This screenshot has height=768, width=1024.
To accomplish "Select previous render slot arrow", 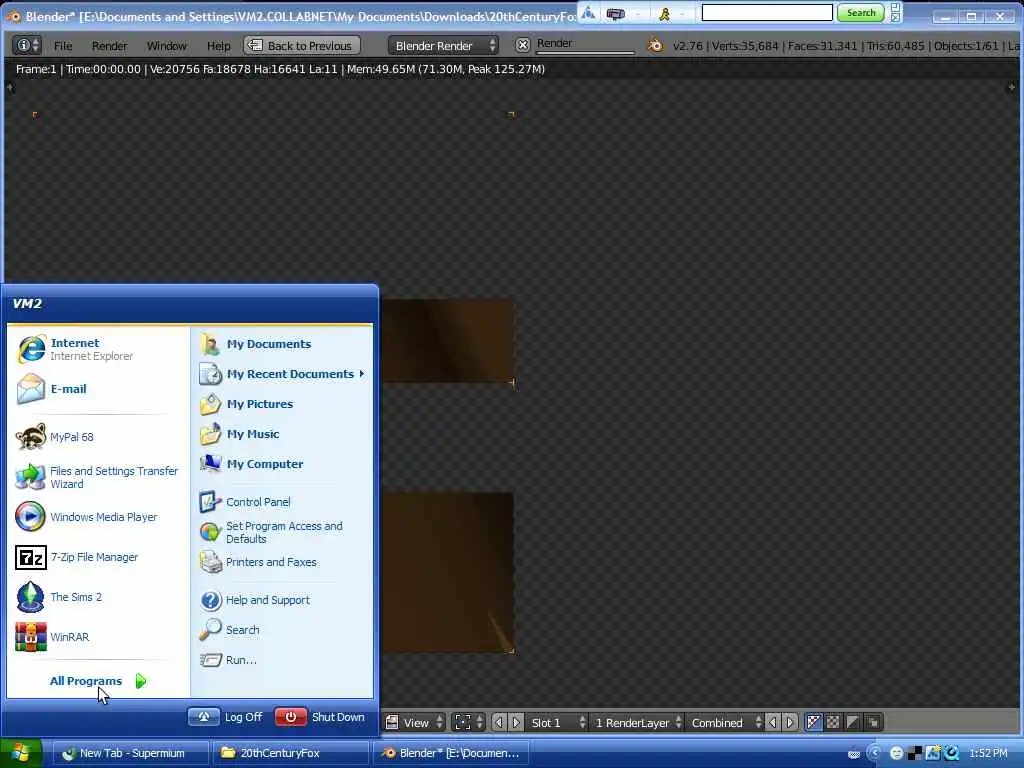I will click(500, 722).
